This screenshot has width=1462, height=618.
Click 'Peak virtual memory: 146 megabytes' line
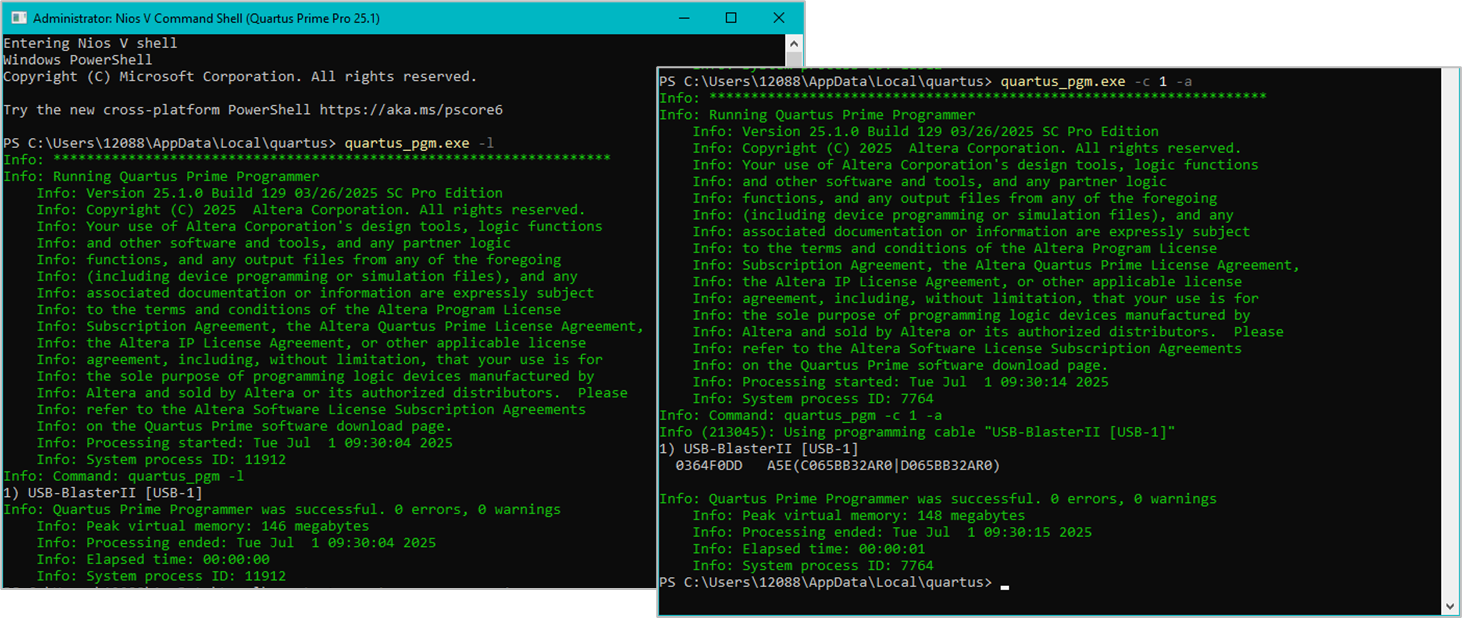click(x=203, y=526)
